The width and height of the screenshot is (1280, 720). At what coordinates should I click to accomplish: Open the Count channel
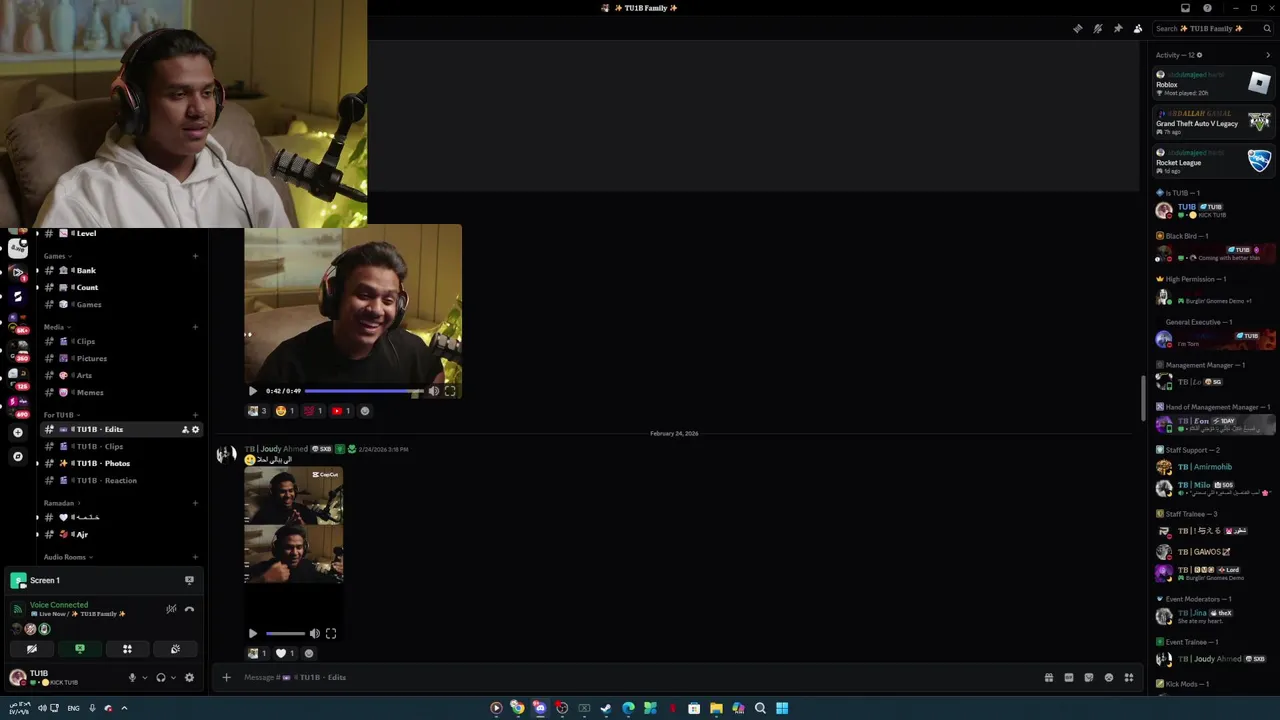120,287
